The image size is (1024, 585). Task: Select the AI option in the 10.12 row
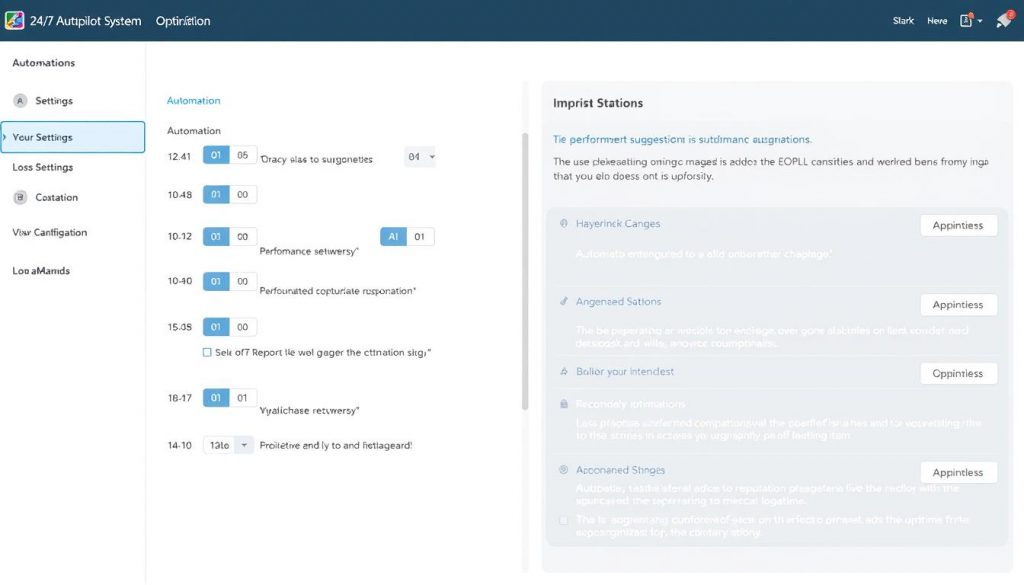point(393,237)
